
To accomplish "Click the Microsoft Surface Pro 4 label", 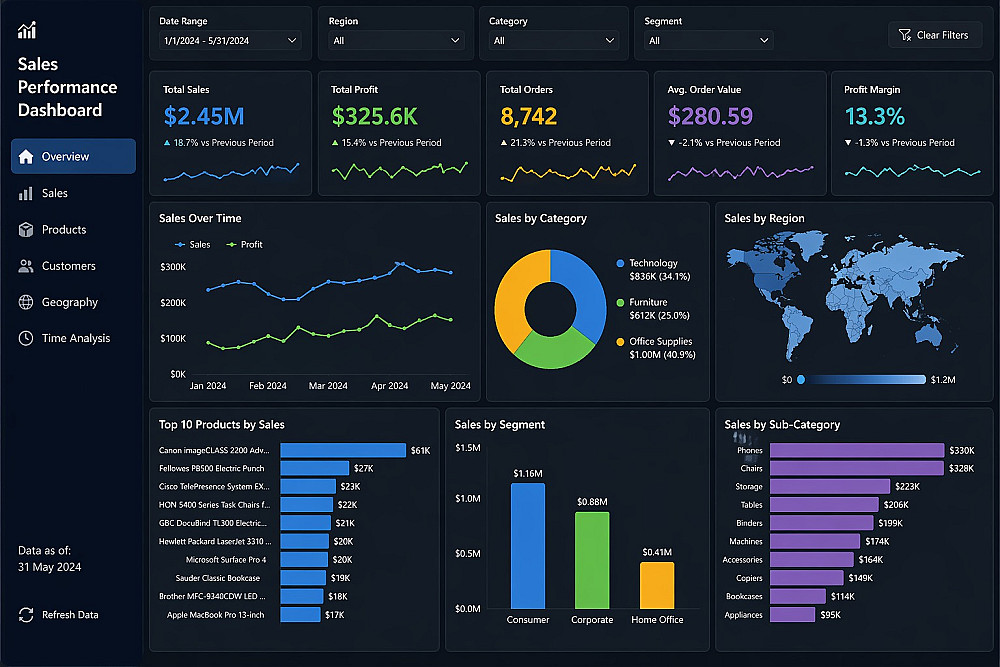I will tap(226, 560).
